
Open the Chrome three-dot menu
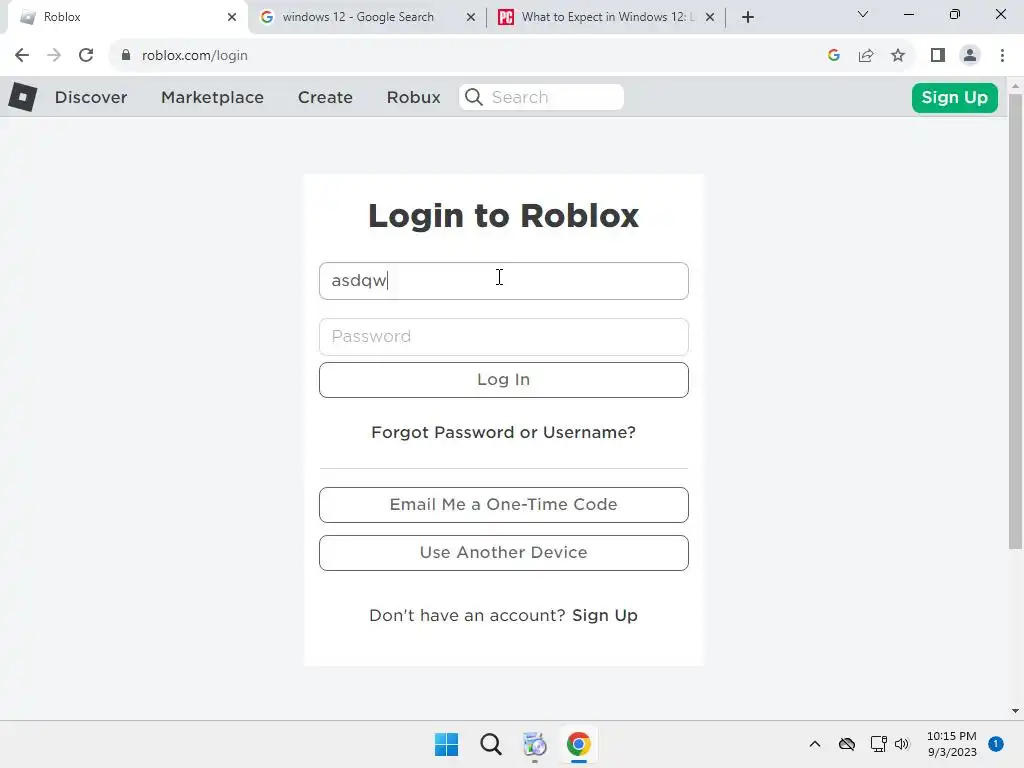(1002, 56)
